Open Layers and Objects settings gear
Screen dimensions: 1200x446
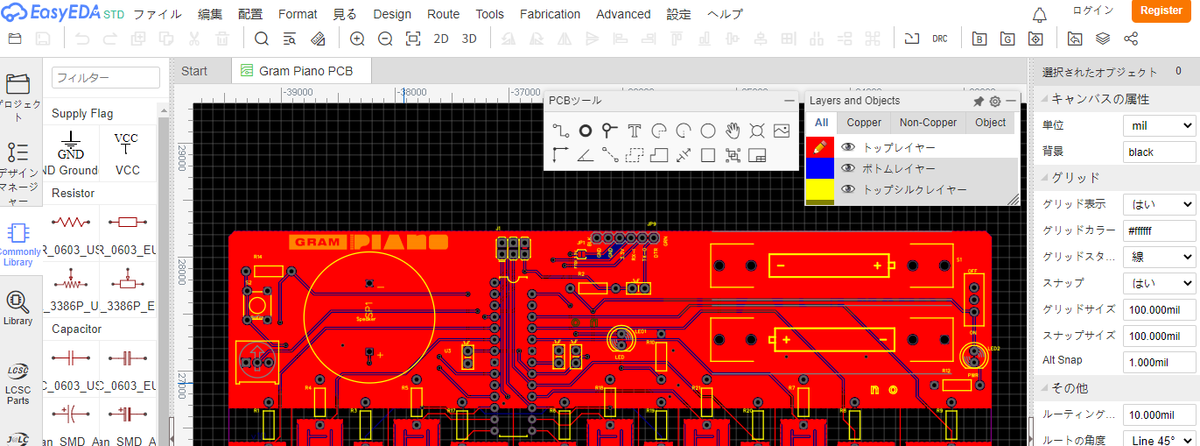pos(995,101)
